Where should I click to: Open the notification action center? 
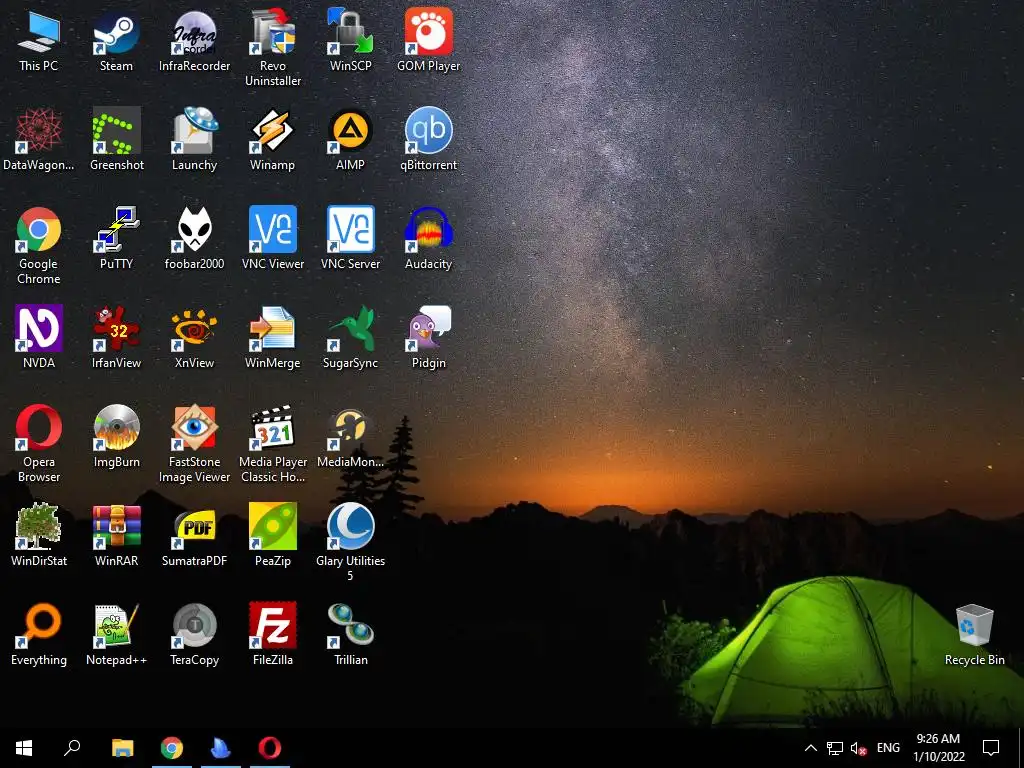pos(991,748)
